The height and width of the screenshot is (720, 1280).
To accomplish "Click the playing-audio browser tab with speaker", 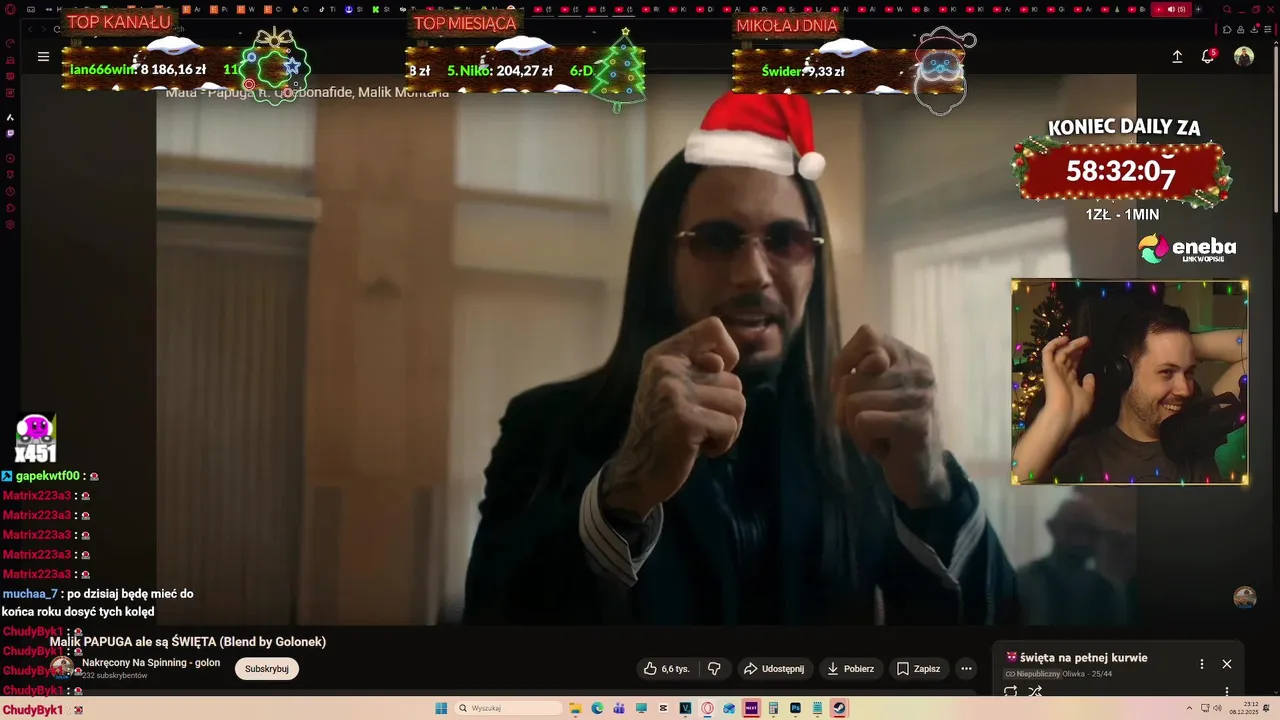I will 1172,9.
